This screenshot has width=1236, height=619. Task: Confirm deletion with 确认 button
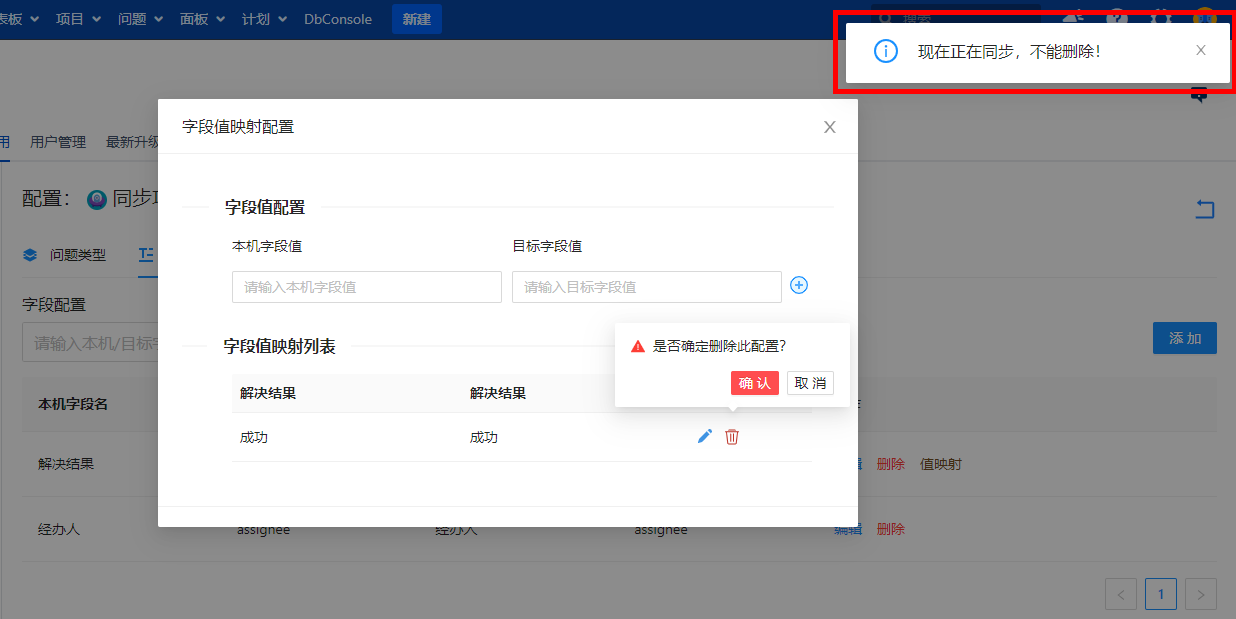(x=754, y=383)
